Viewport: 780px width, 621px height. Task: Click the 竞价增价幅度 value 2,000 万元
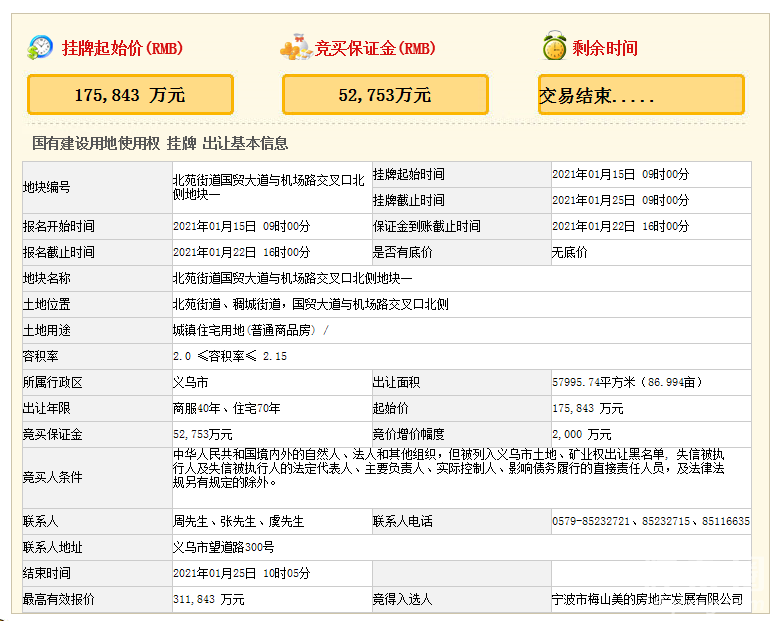tap(581, 434)
